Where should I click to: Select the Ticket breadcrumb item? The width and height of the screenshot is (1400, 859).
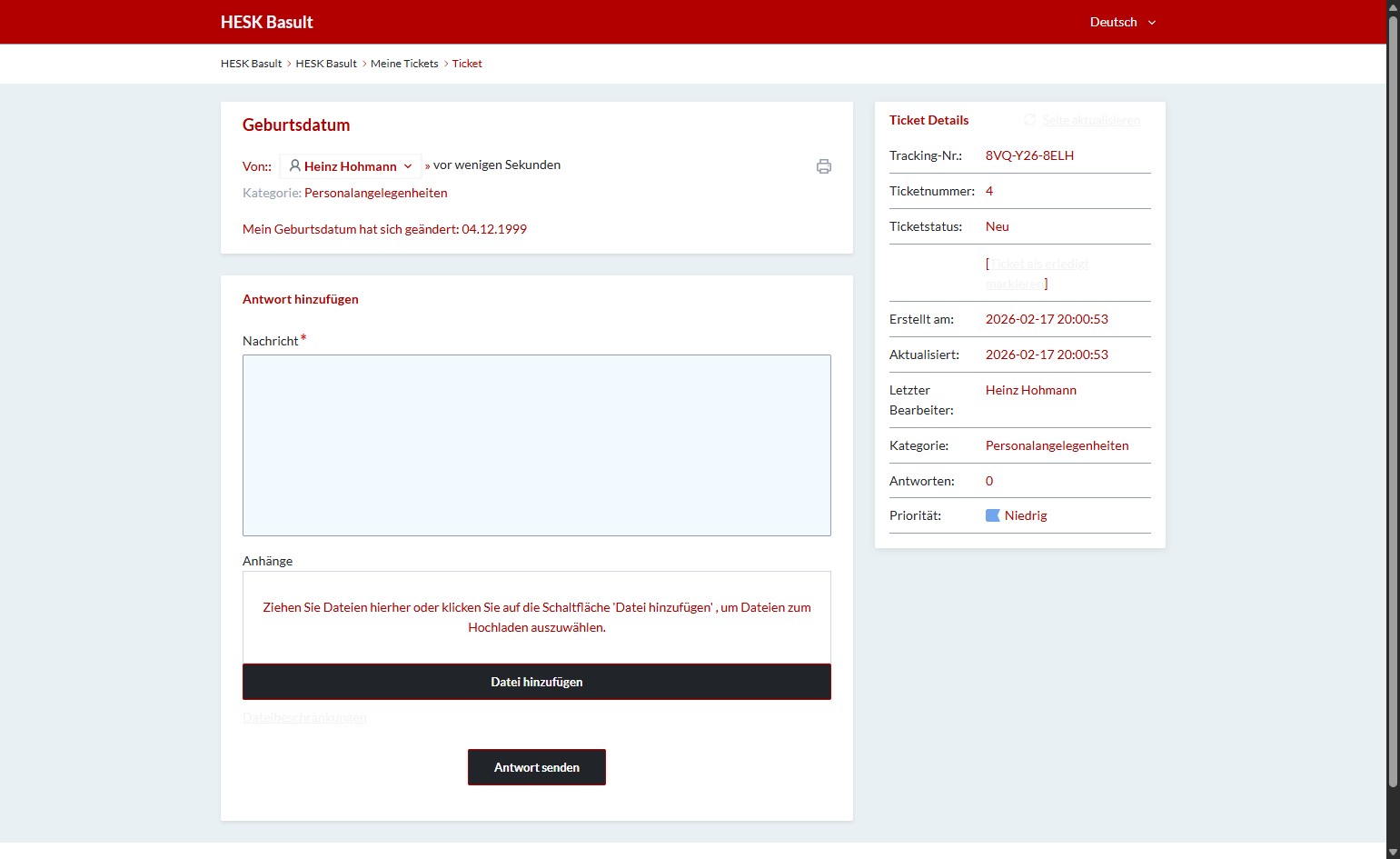467,64
